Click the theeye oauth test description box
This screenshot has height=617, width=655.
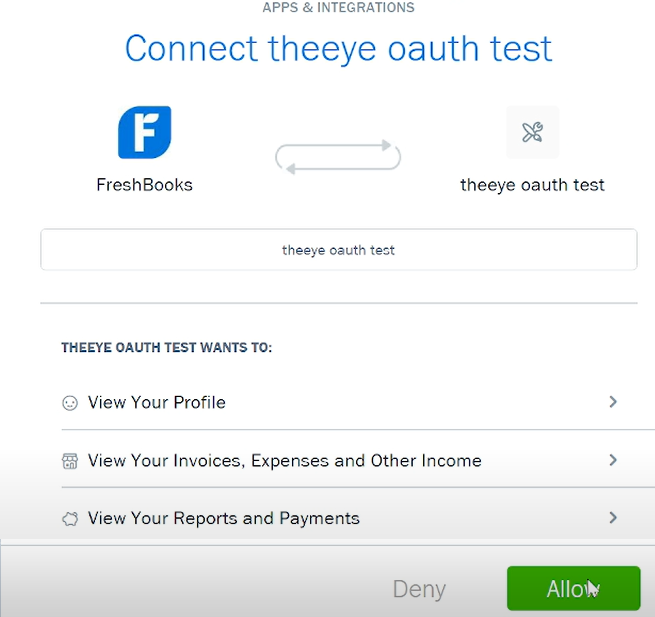tap(339, 249)
